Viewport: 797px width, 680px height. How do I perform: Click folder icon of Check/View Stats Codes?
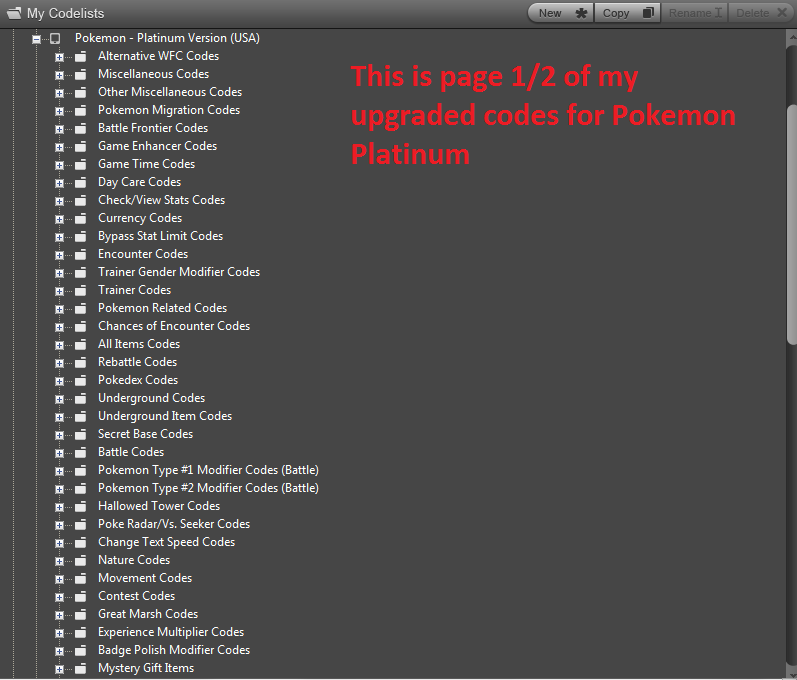click(x=80, y=201)
